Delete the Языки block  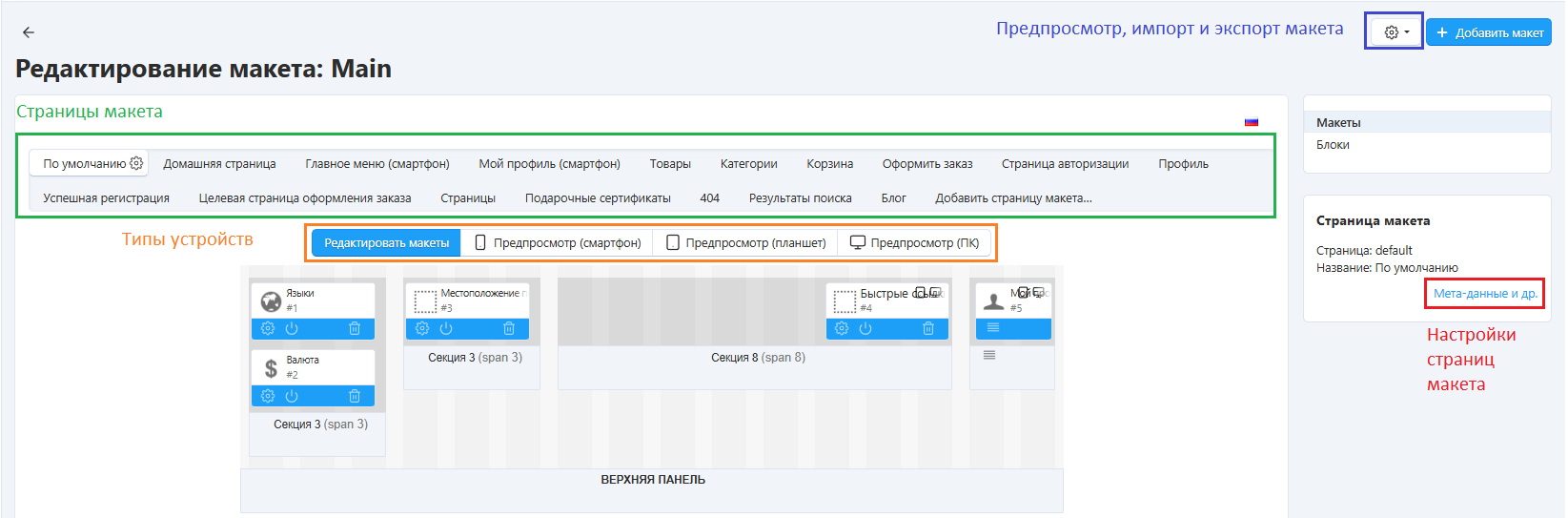pos(355,329)
